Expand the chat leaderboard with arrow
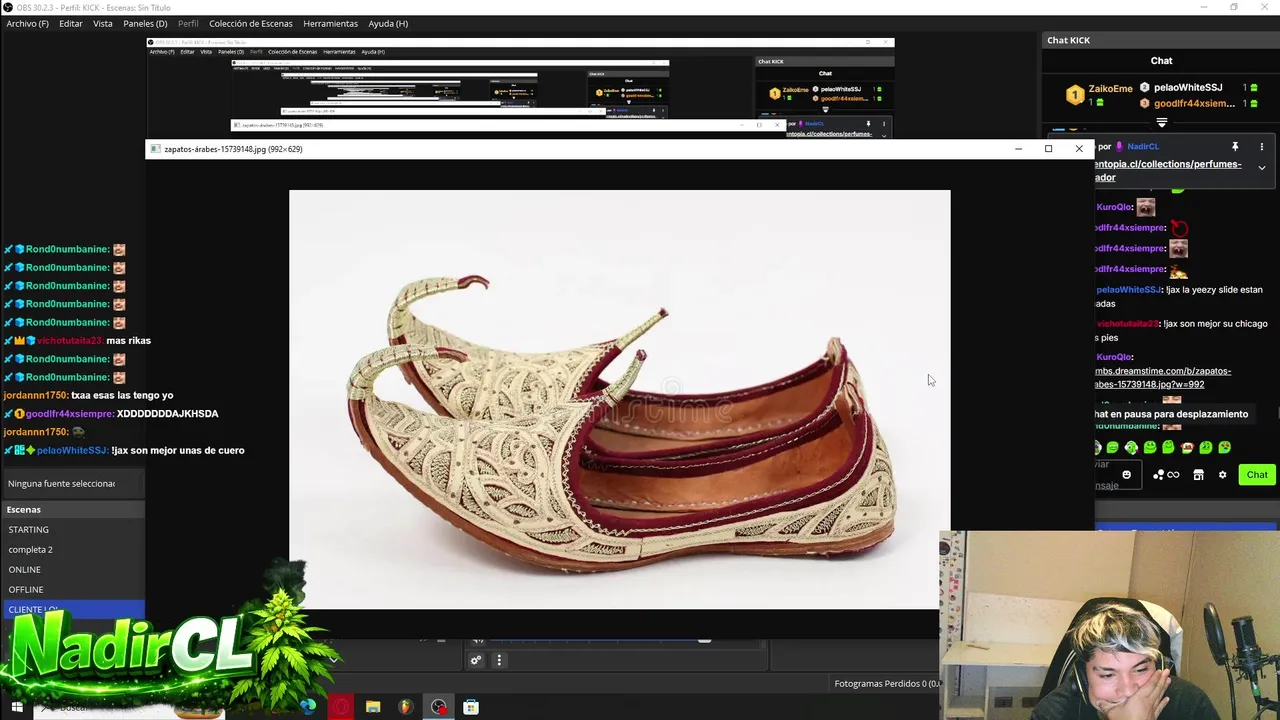Screen dimensions: 1280x720 1162,122
